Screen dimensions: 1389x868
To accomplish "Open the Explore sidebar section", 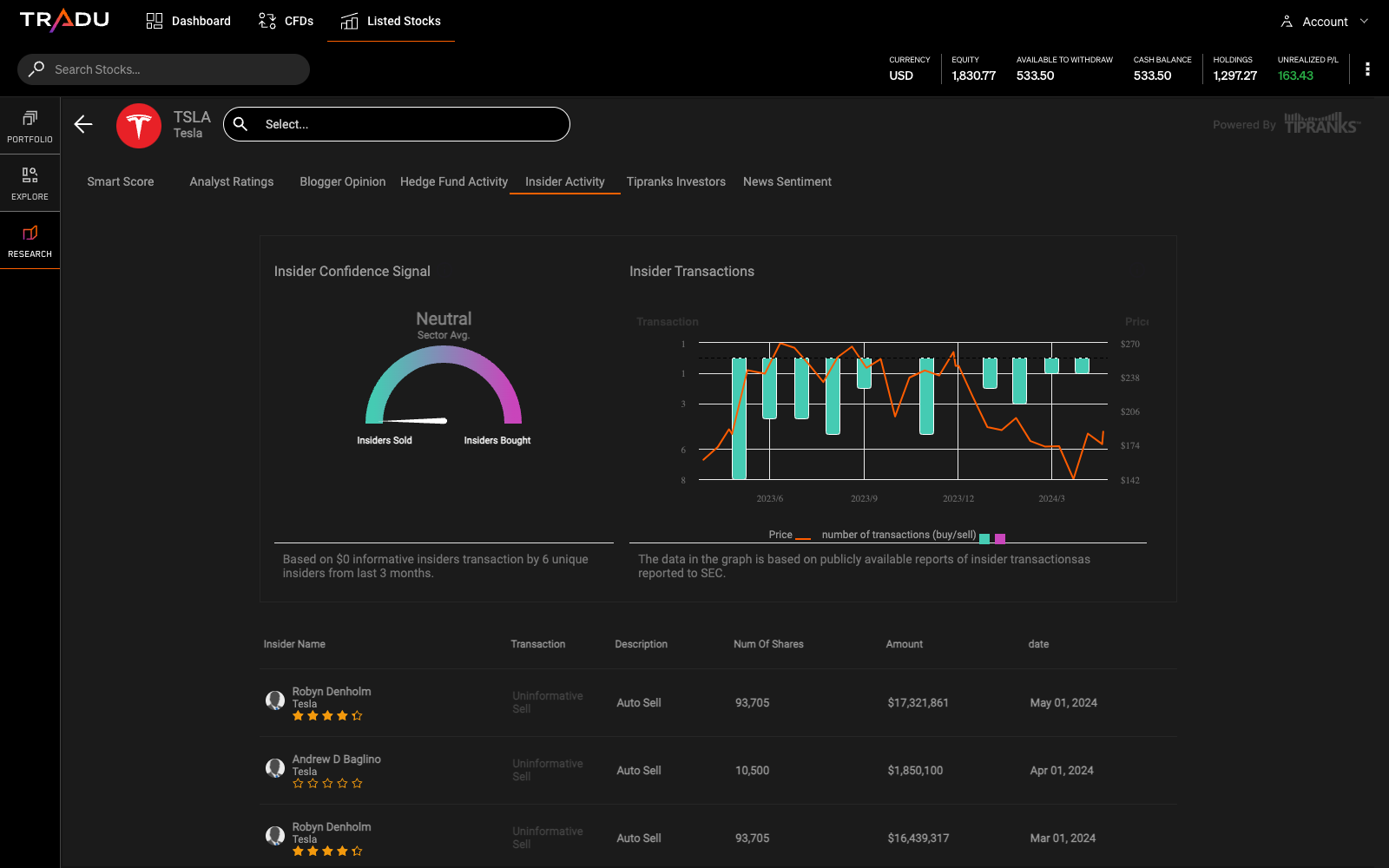I will pyautogui.click(x=30, y=183).
